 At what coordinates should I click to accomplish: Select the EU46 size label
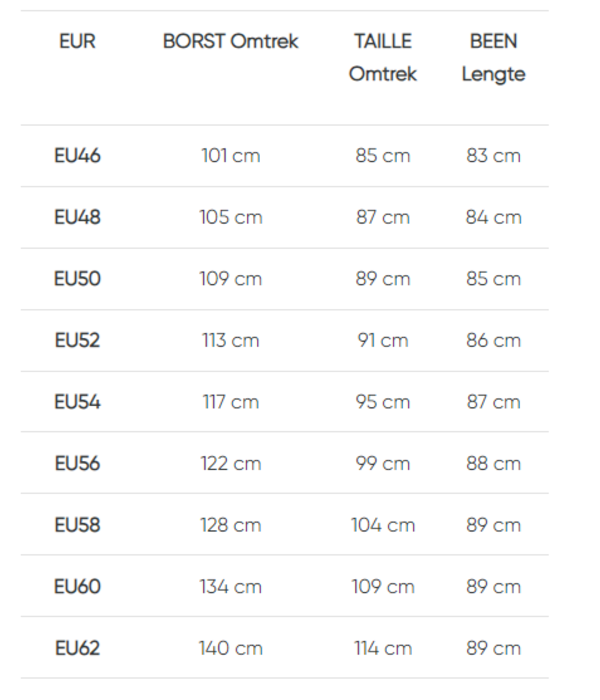(77, 156)
